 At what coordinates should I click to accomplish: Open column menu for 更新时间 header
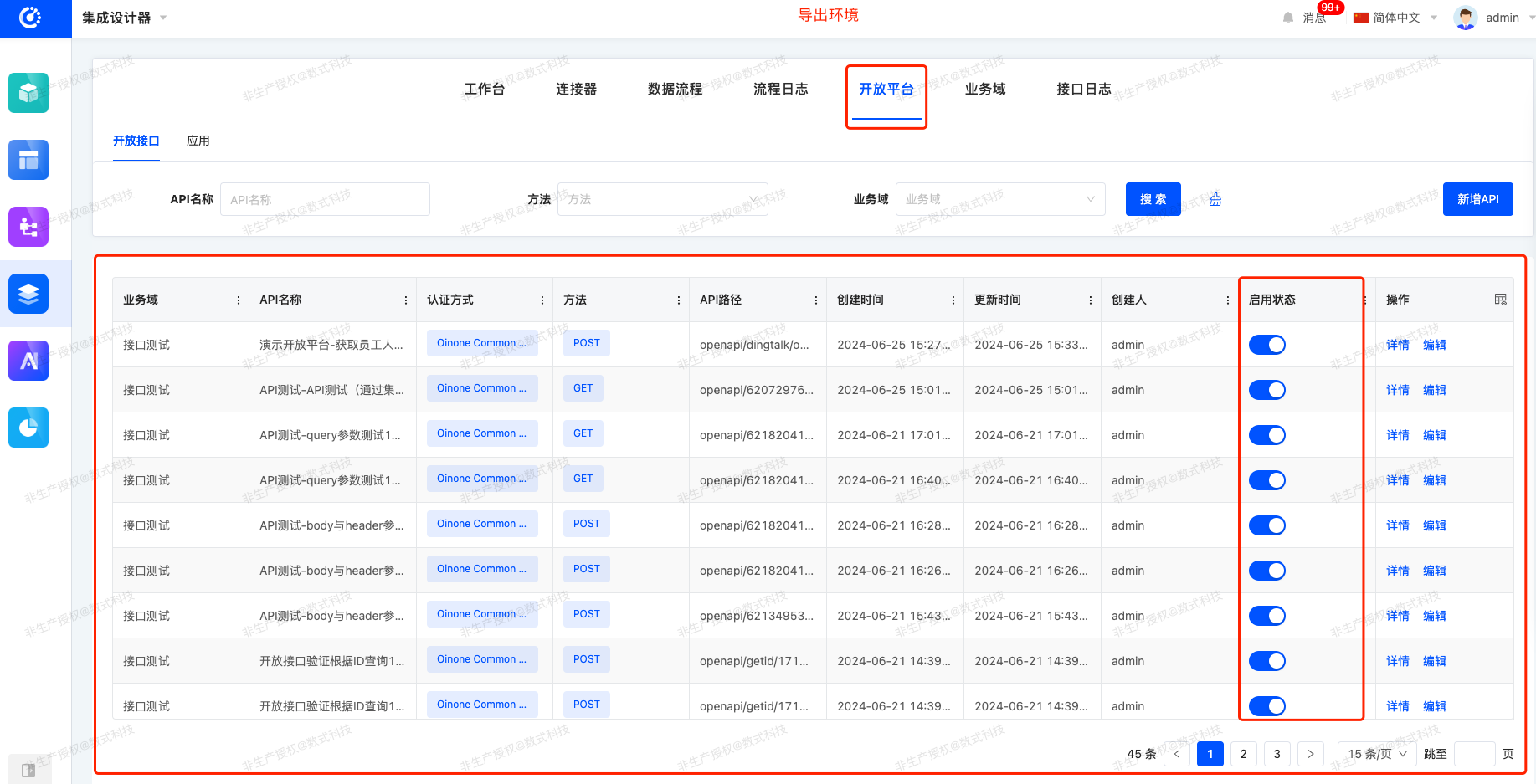[1091, 300]
